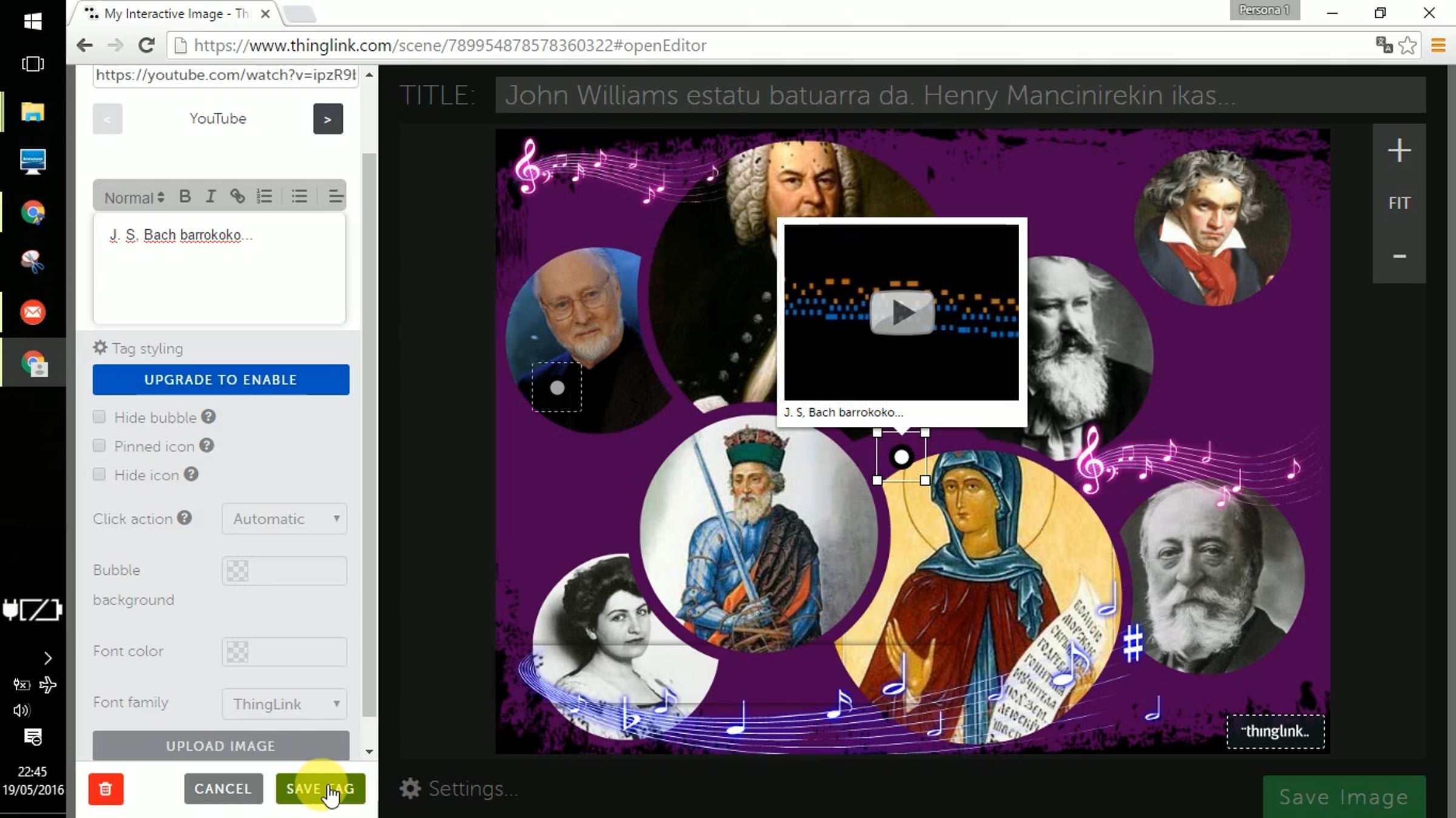Open the browser translate icon

1384,45
